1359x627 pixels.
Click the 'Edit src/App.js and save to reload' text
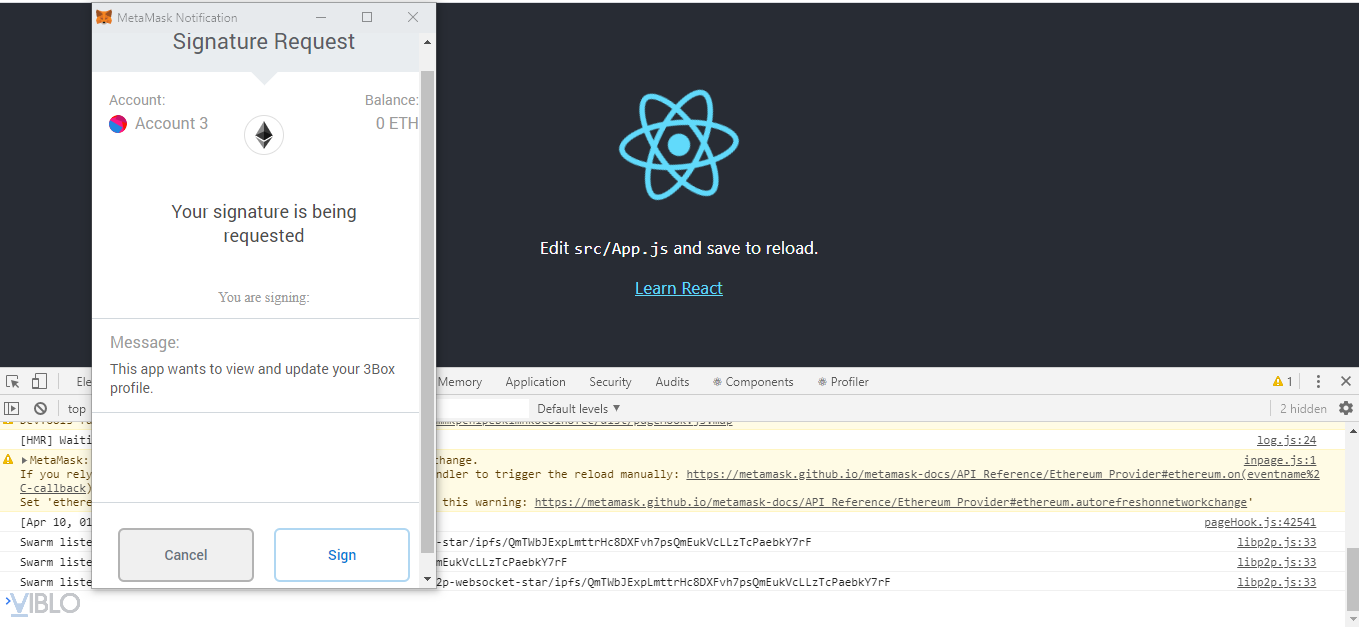[679, 248]
